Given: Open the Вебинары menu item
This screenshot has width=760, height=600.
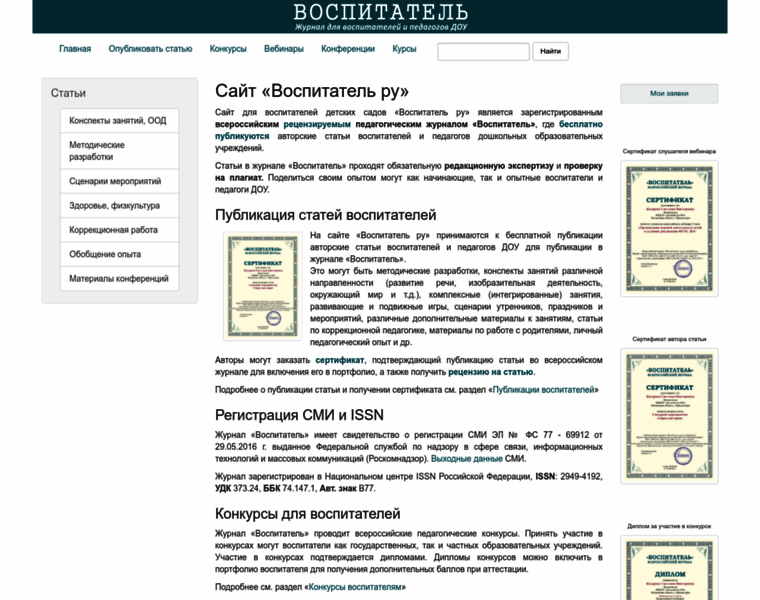Looking at the screenshot, I should [284, 49].
